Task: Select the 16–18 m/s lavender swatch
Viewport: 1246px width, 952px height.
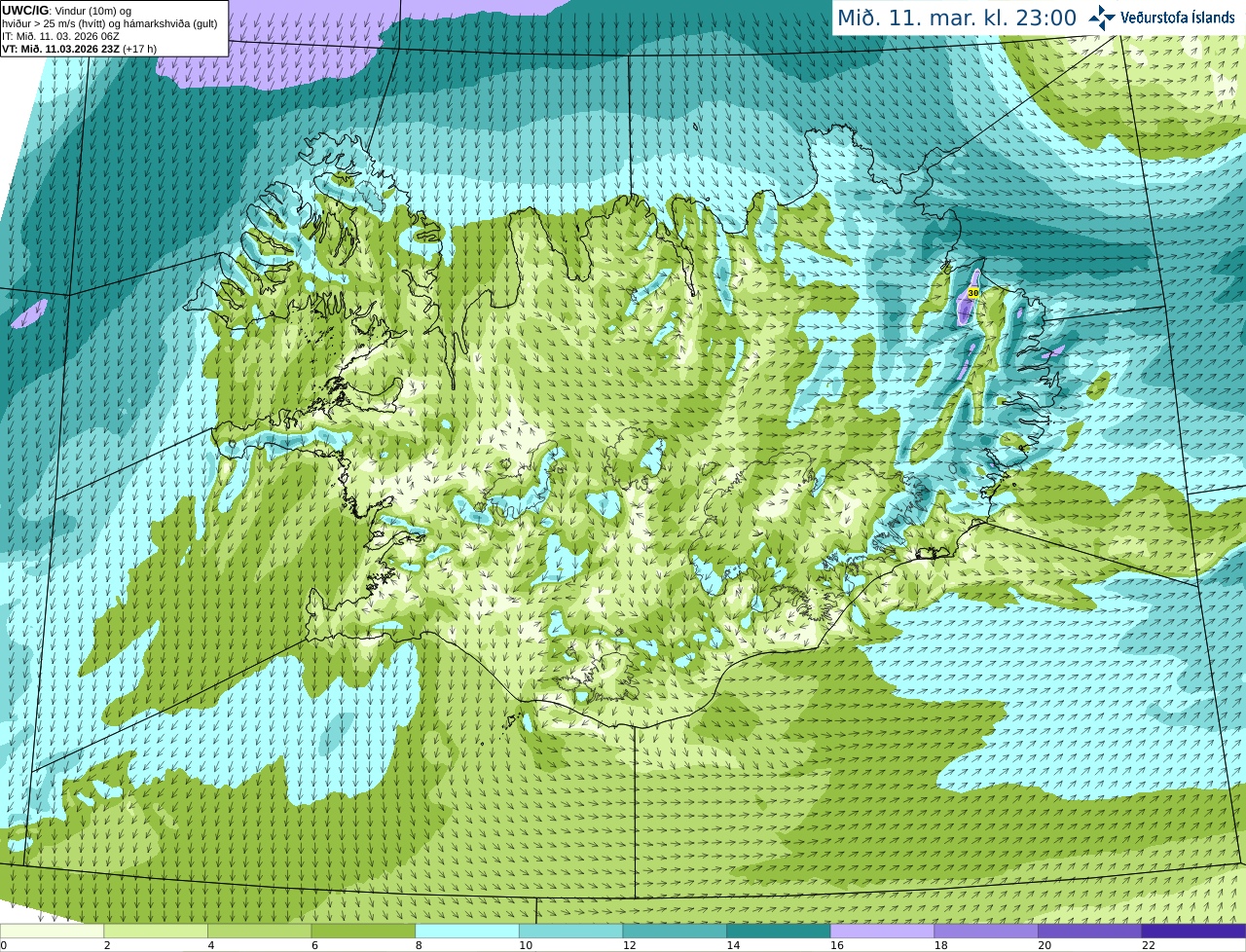Action: [x=882, y=931]
